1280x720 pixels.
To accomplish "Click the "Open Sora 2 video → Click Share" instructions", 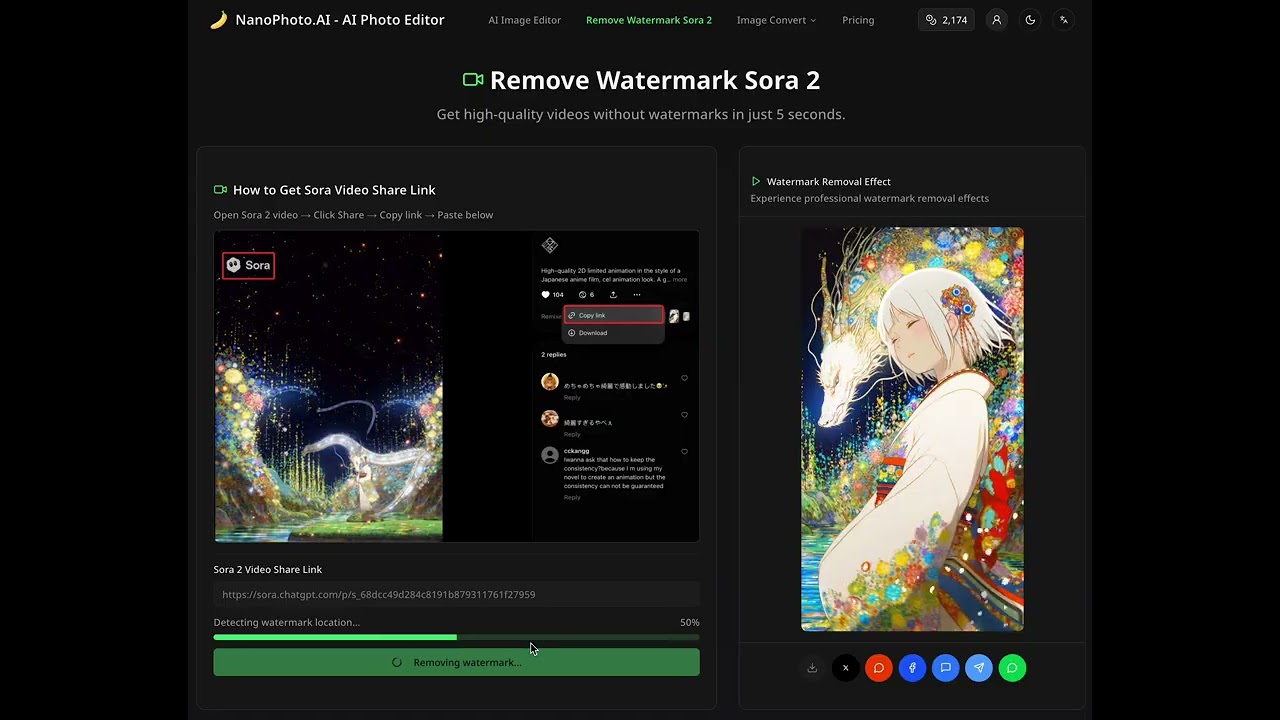I will coord(353,215).
